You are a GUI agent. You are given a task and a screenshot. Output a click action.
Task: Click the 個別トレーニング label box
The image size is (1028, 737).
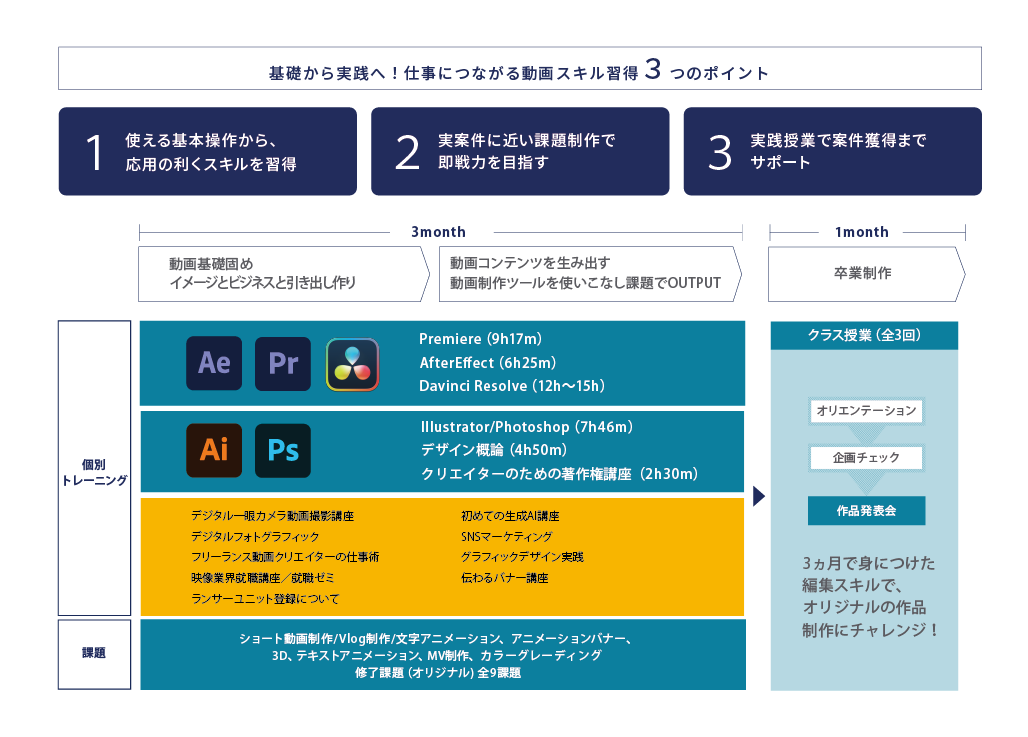[x=94, y=468]
